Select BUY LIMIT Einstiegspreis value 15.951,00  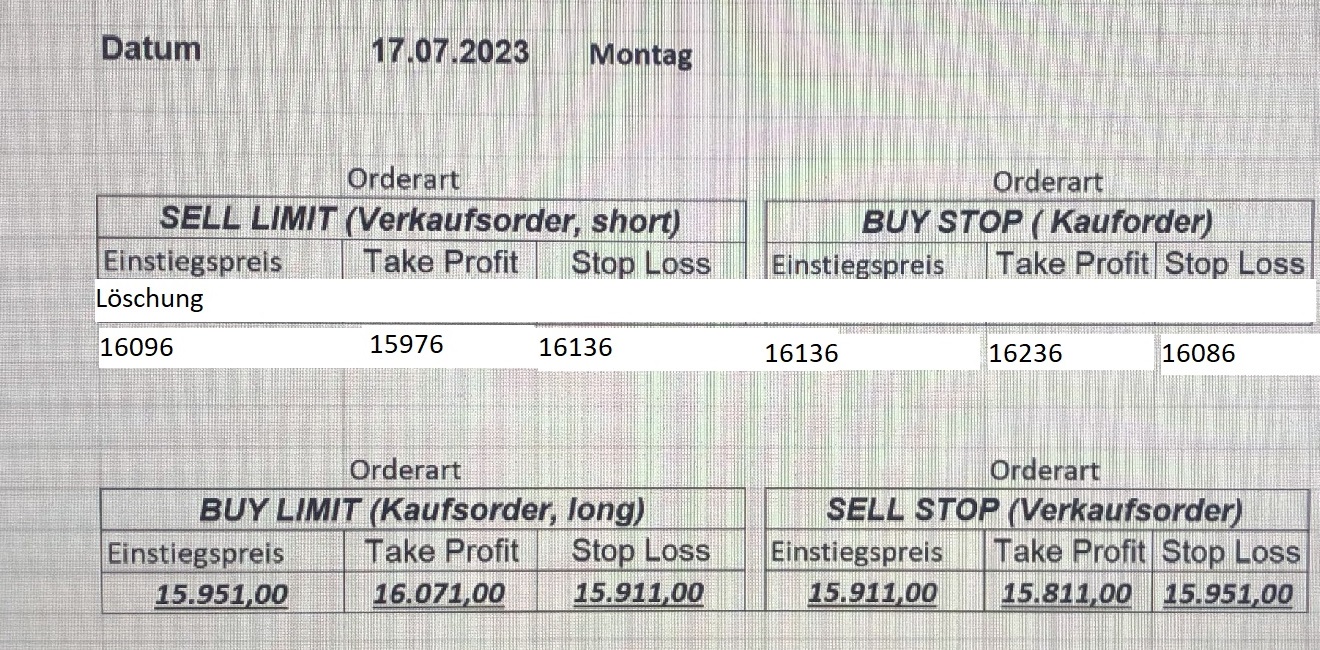point(221,595)
